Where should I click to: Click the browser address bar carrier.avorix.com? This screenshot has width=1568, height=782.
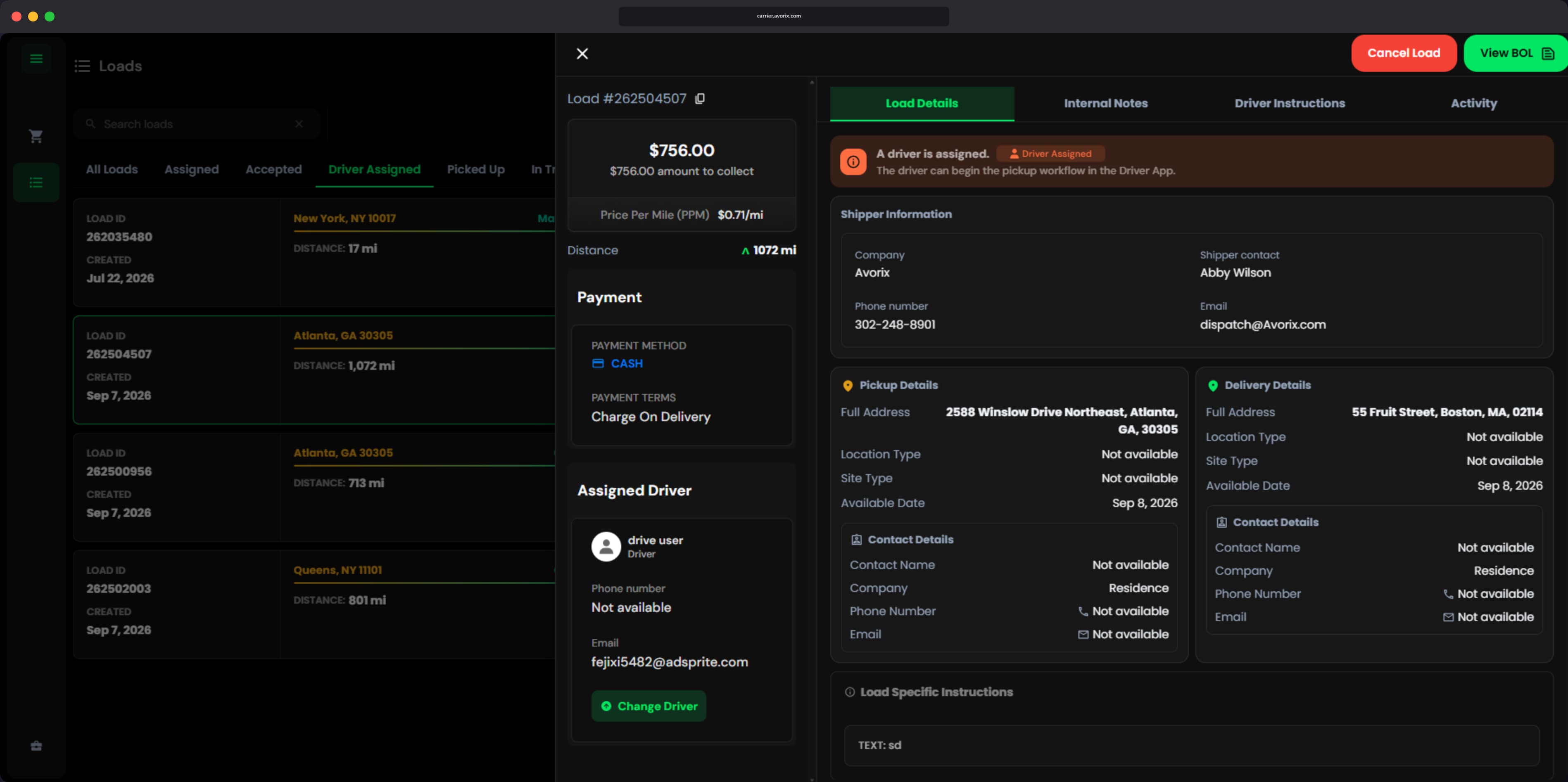(784, 16)
